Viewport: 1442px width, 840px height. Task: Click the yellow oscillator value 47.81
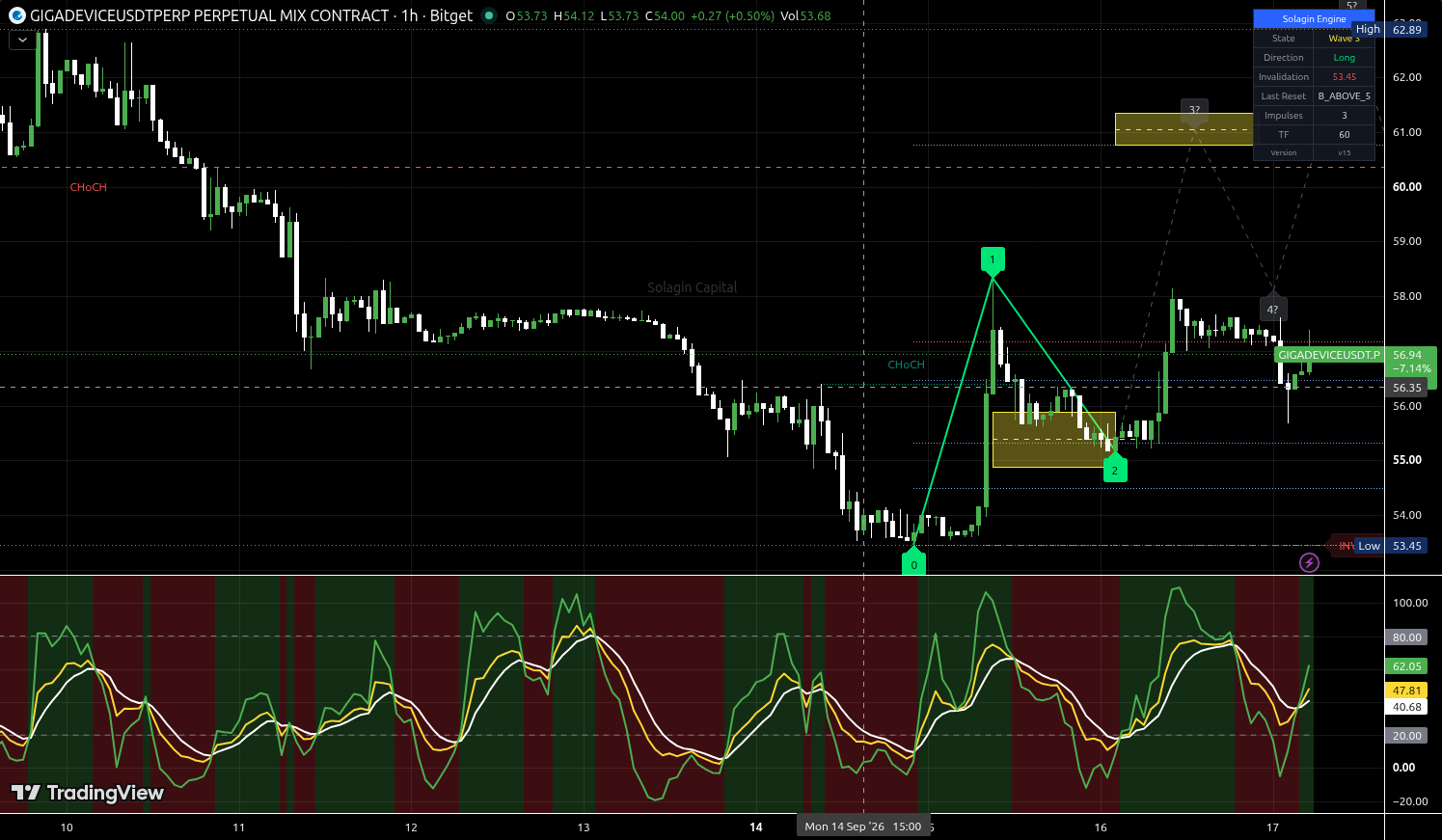pos(1407,691)
